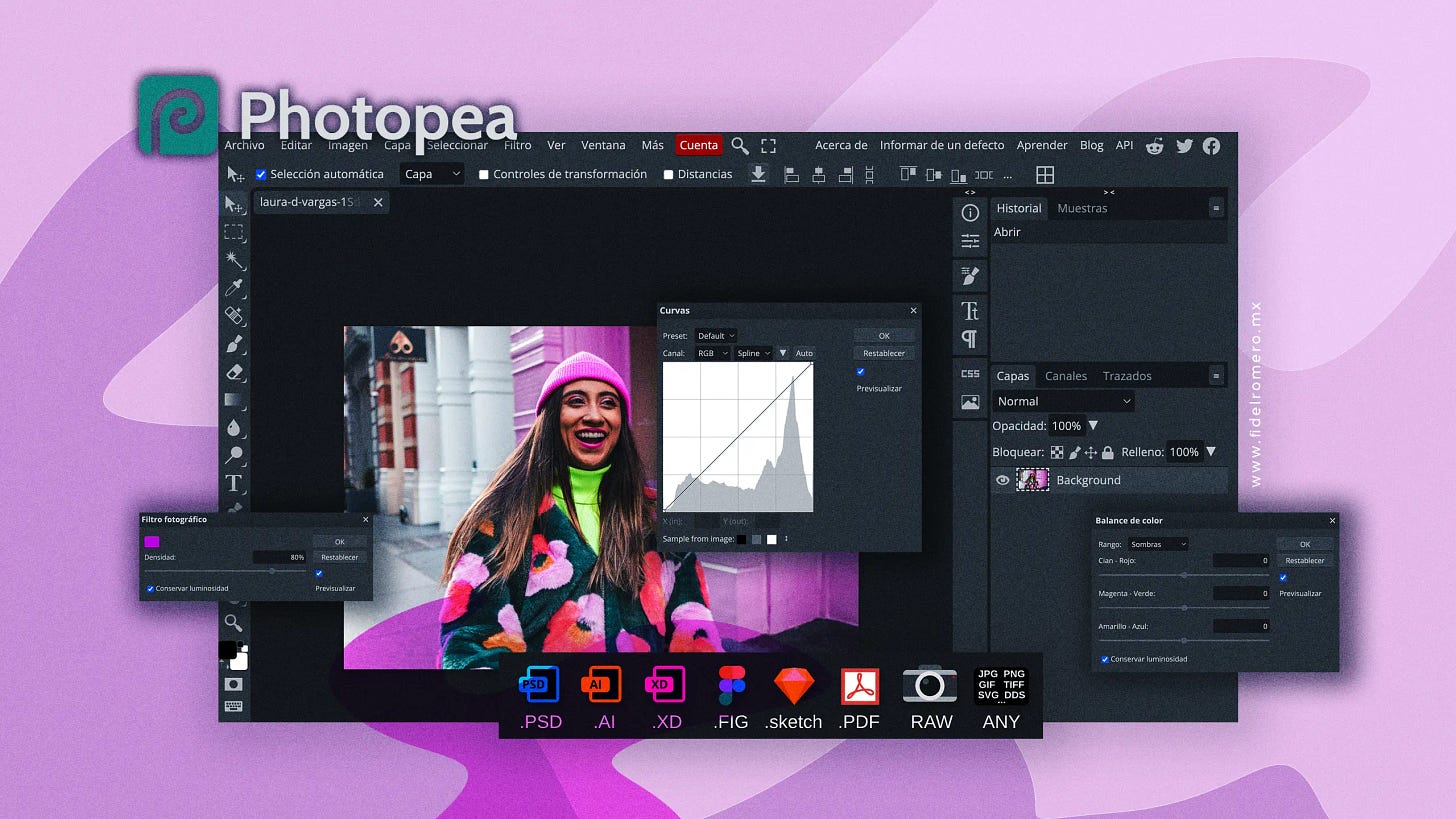The height and width of the screenshot is (819, 1456).
Task: Open the Filtro menu
Action: tap(518, 145)
